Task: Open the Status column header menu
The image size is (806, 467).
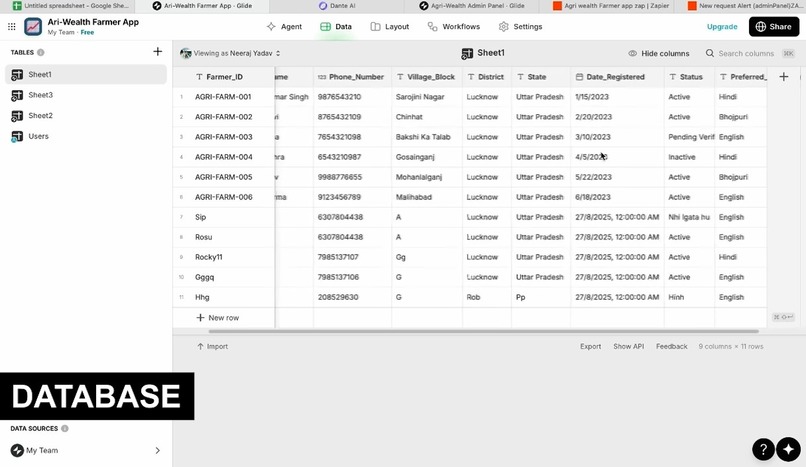Action: click(689, 77)
